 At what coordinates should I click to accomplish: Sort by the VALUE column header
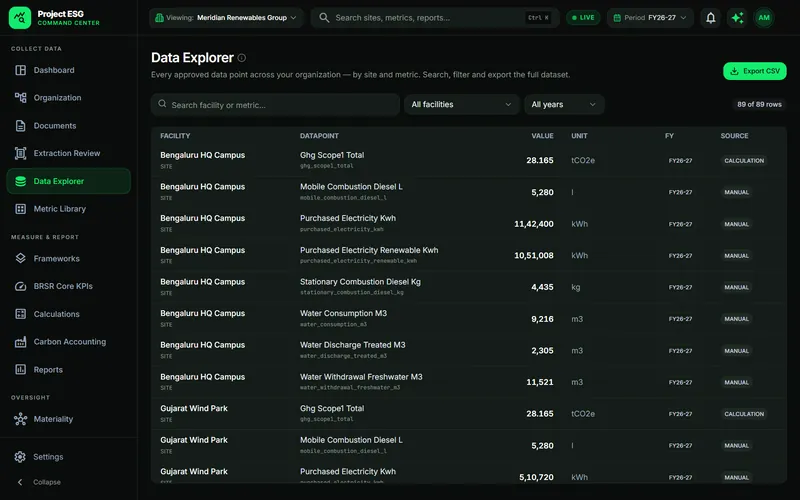point(542,136)
